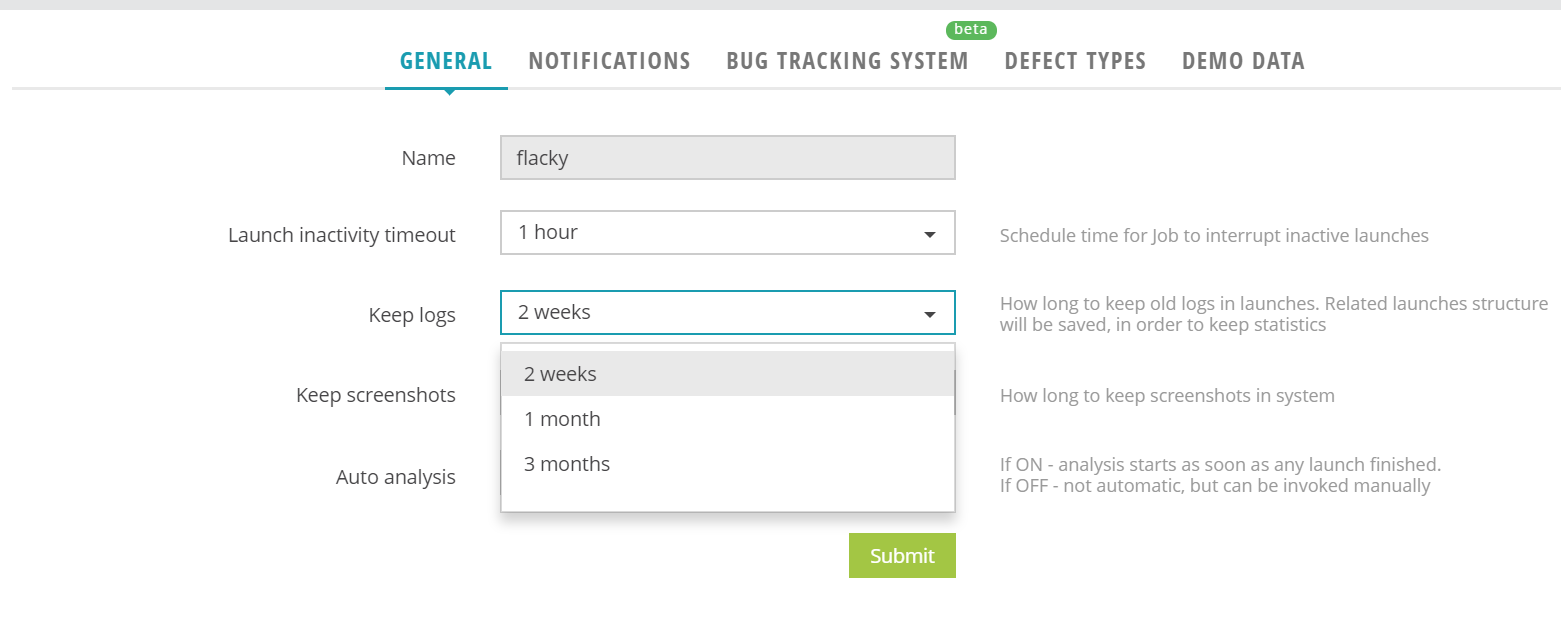Switch to the Defect Types tab
This screenshot has width=1561, height=643.
pyautogui.click(x=1075, y=60)
